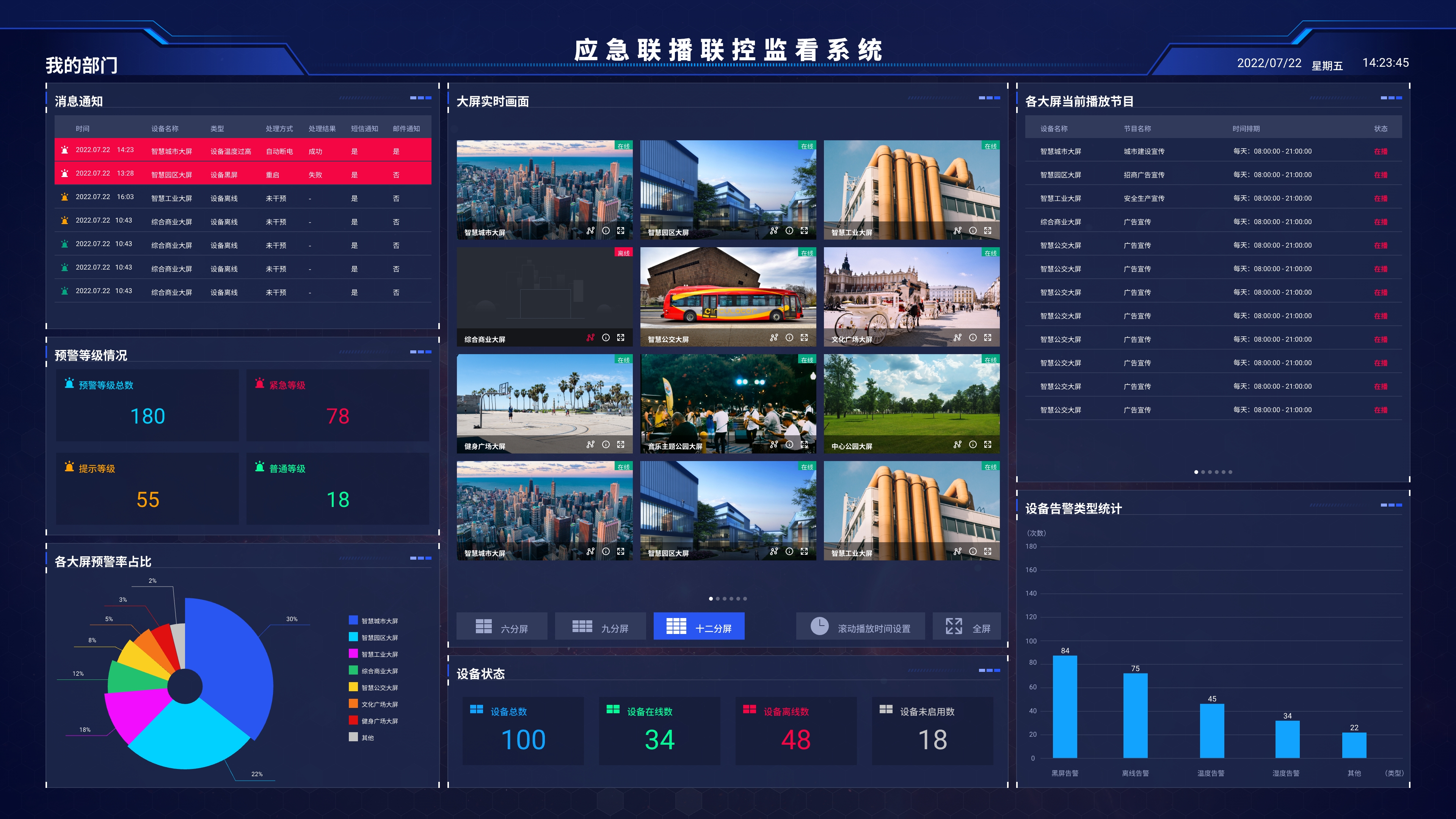
Task: Click the alarm icon beside 紧急等级
Action: [259, 383]
